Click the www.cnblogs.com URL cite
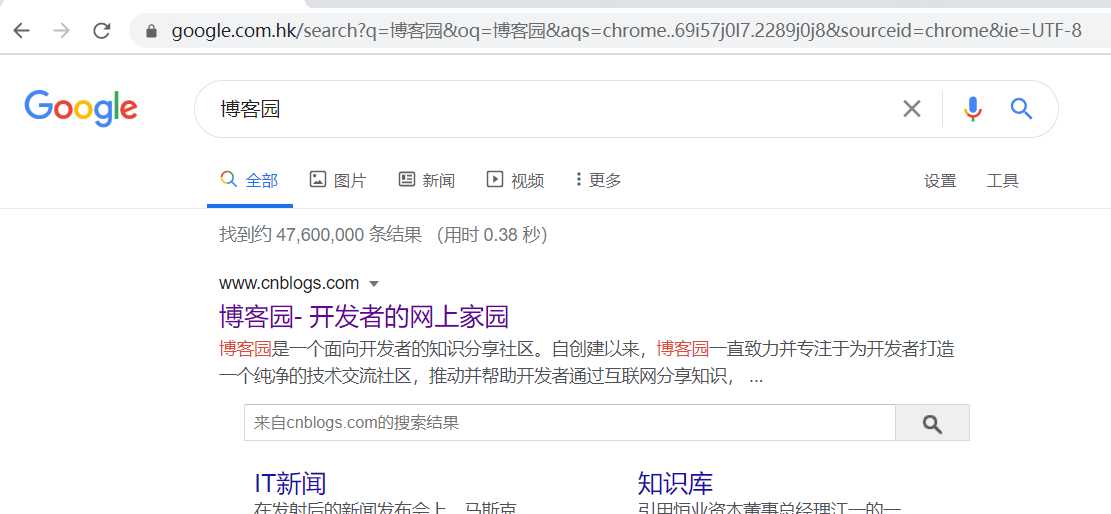 tap(289, 283)
